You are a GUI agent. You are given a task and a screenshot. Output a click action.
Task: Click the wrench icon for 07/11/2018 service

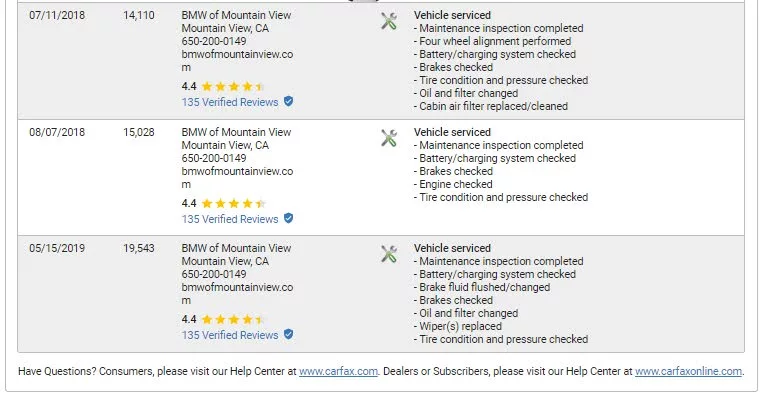(389, 21)
